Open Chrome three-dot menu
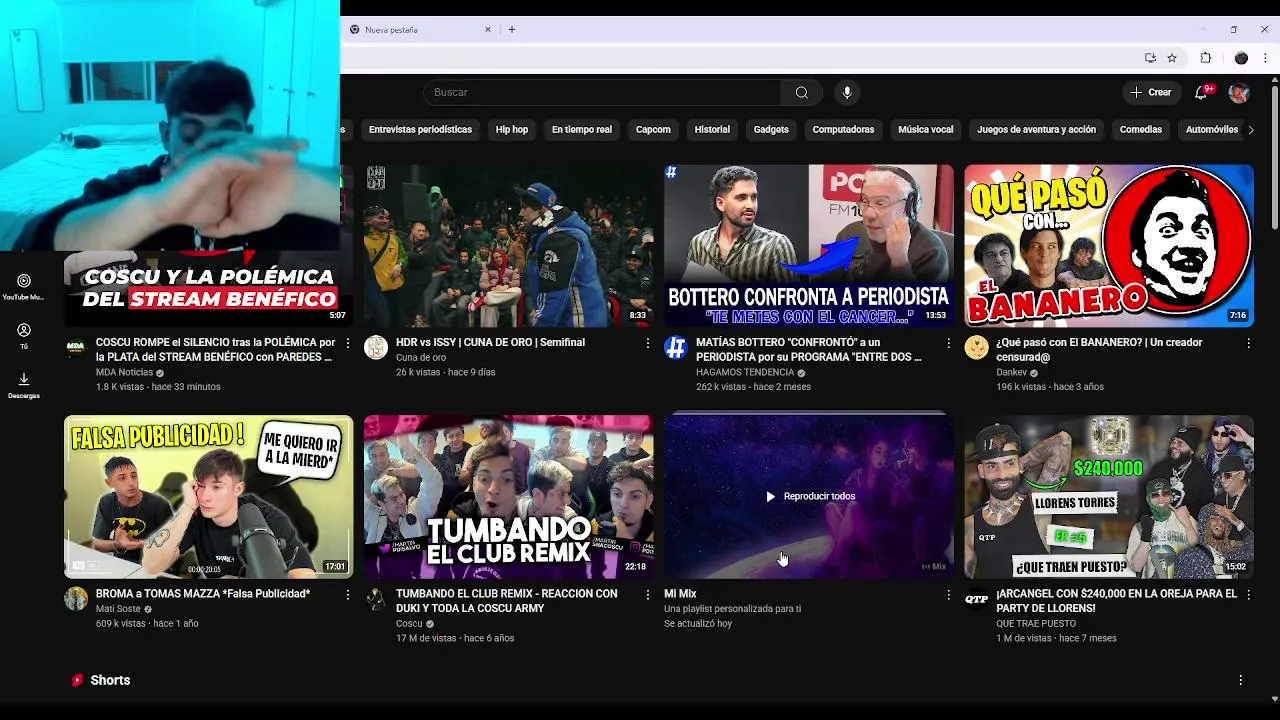This screenshot has height=720, width=1280. 1265,58
